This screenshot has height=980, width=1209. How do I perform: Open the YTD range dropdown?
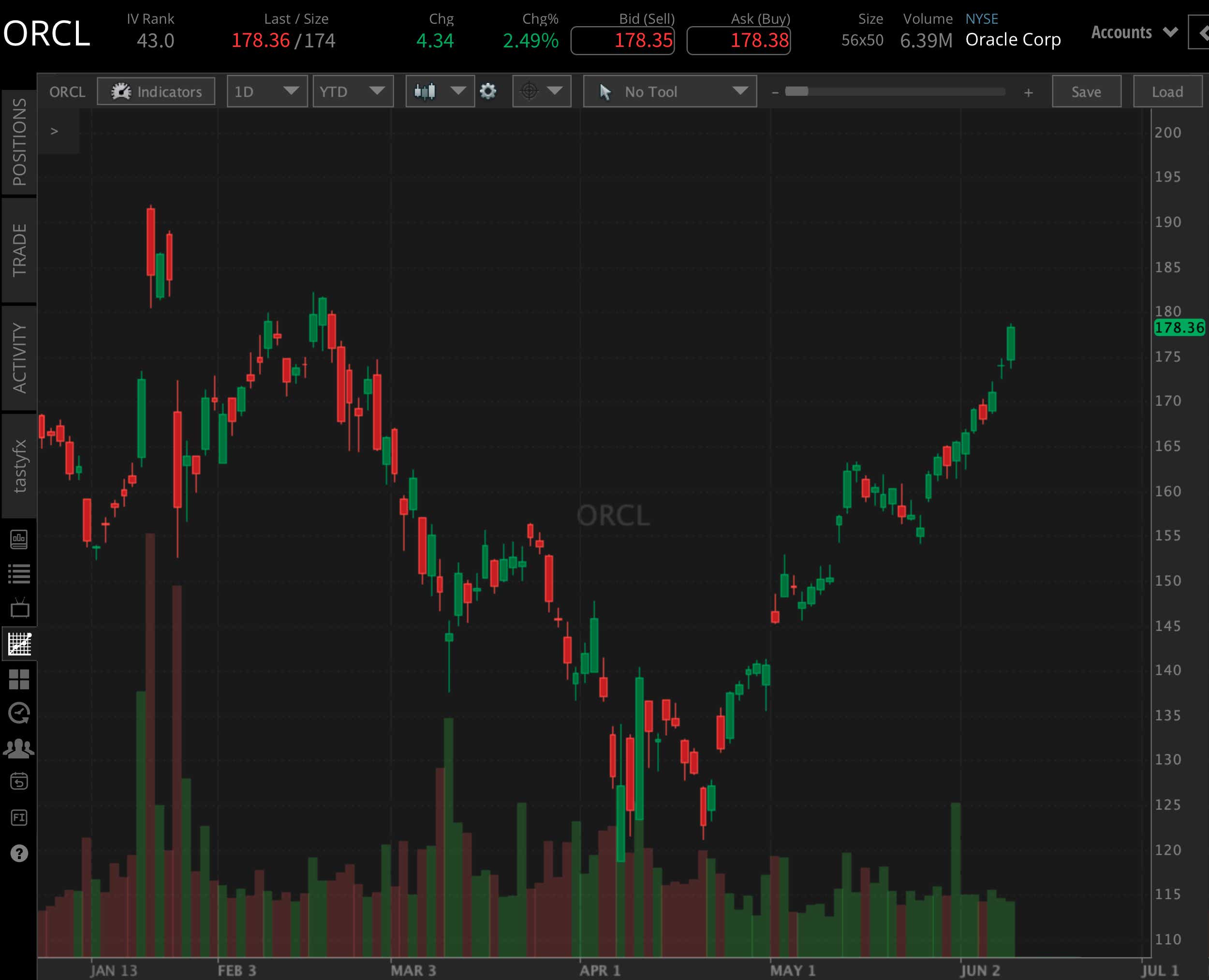[353, 91]
